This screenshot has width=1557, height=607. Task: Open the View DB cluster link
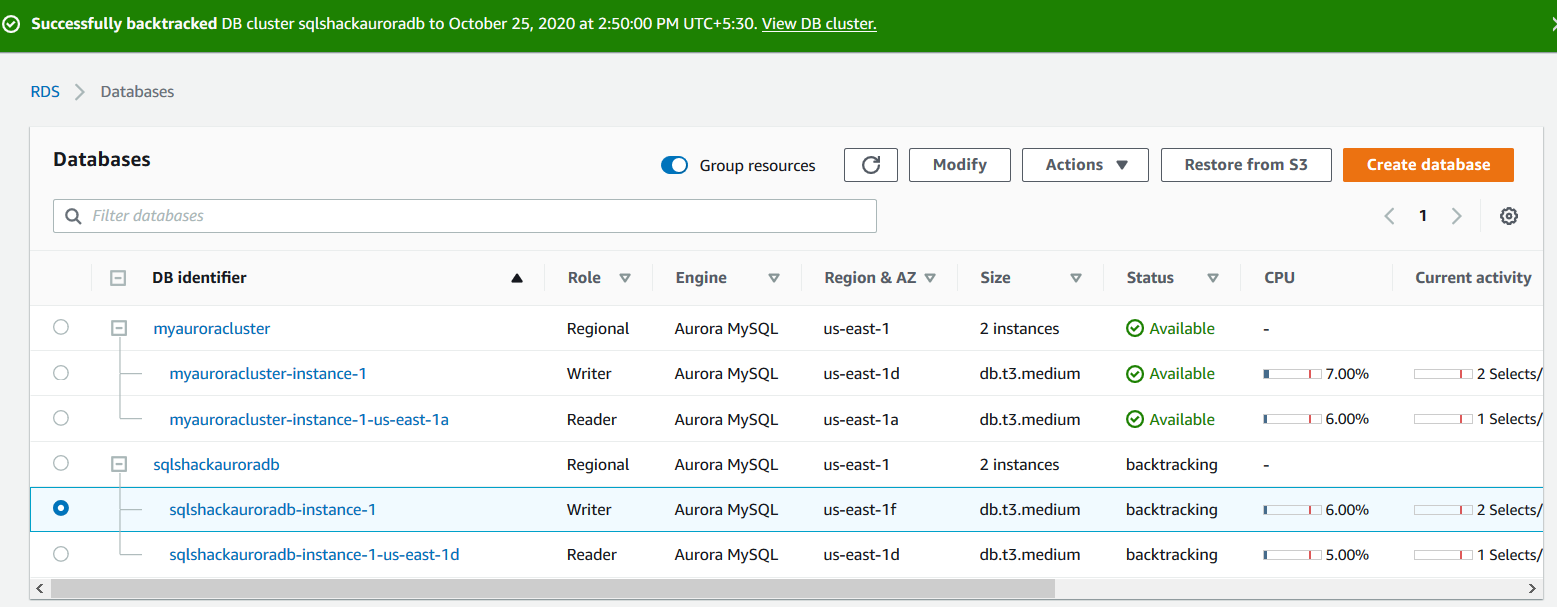click(819, 24)
